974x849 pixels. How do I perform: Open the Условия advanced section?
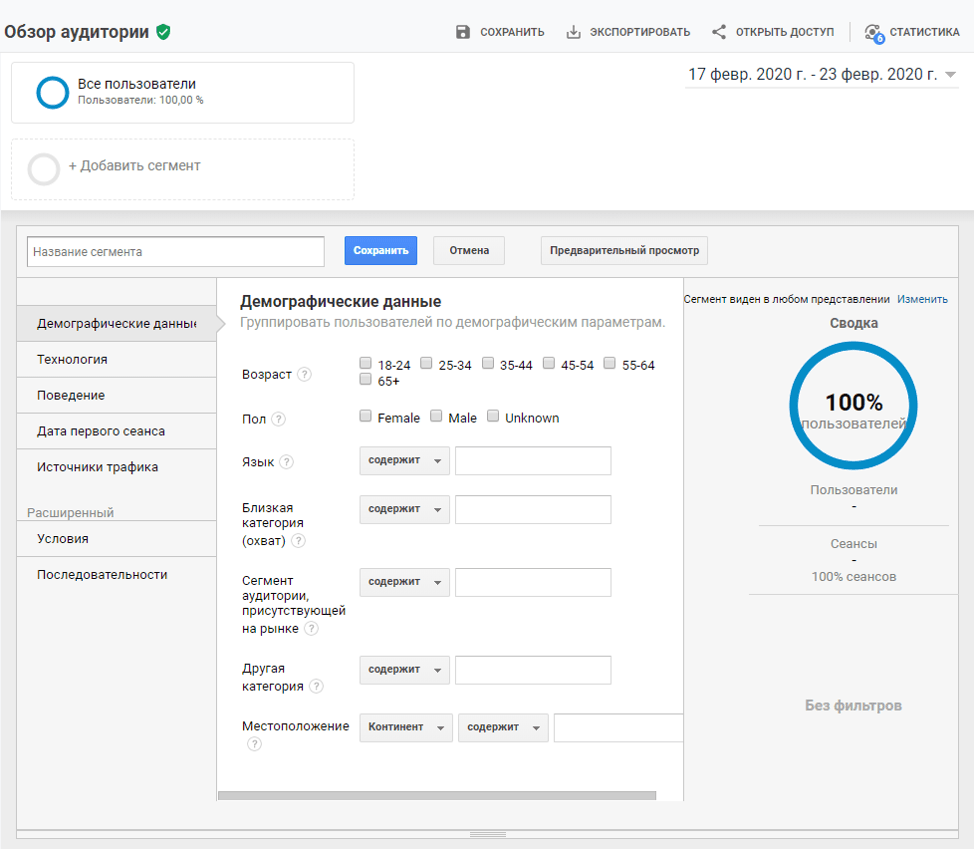[x=117, y=539]
